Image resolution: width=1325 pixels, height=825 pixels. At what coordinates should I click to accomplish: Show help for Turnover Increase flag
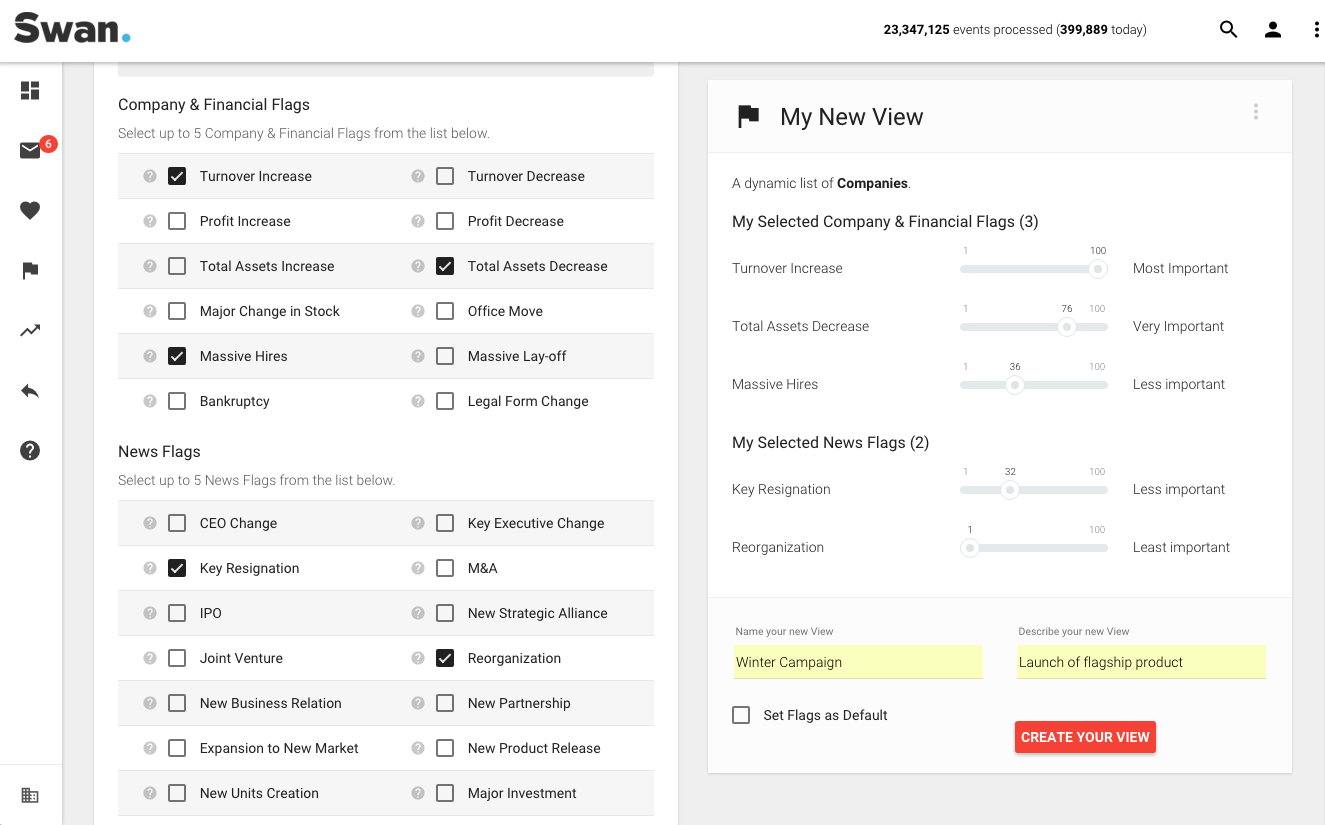150,176
